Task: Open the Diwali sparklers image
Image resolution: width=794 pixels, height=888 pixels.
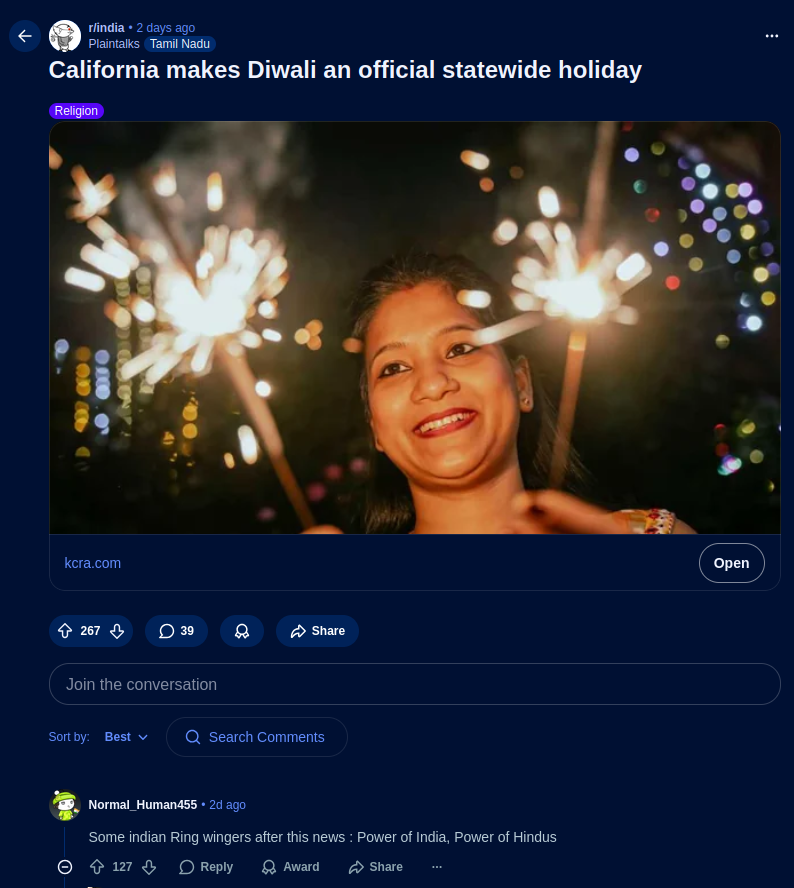Action: (x=414, y=328)
